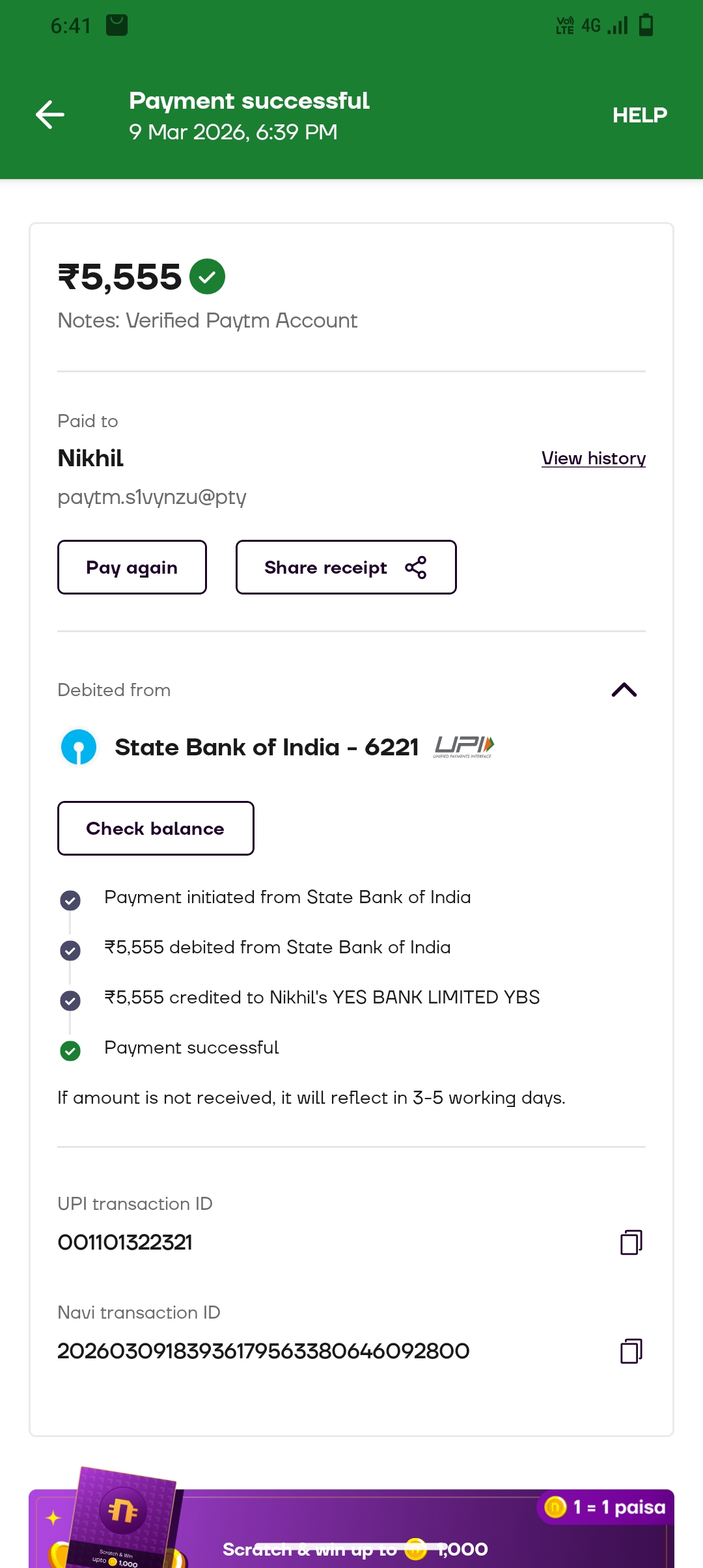Tap the ₹5,555 debited step checkmark
The height and width of the screenshot is (1568, 703).
point(70,951)
